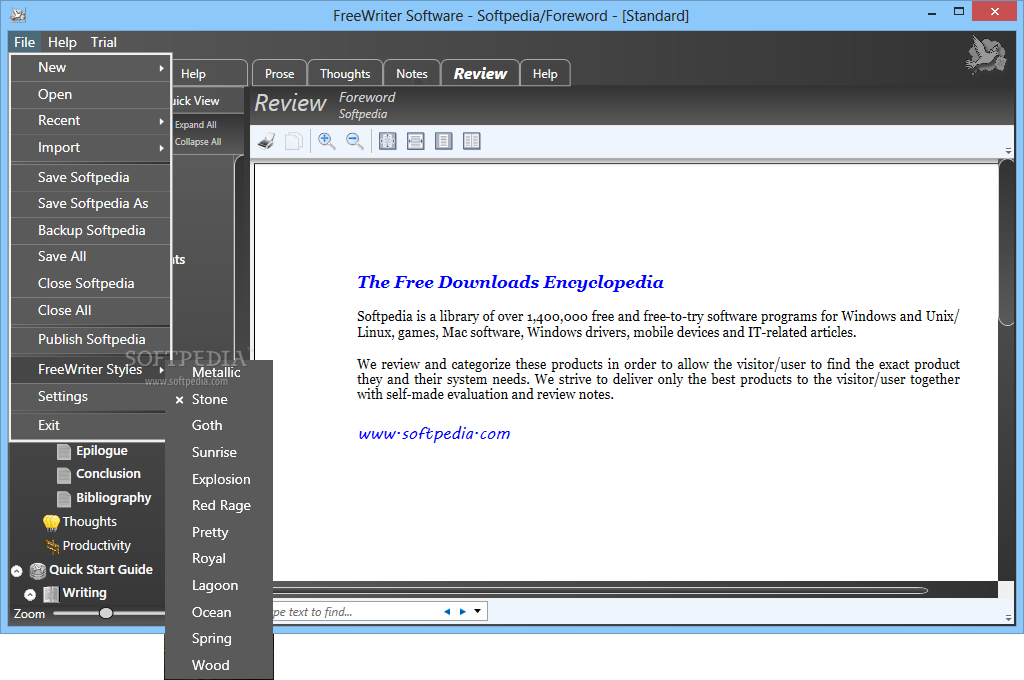This screenshot has height=680, width=1024.
Task: Click the Epilogue document icon
Action: point(64,451)
